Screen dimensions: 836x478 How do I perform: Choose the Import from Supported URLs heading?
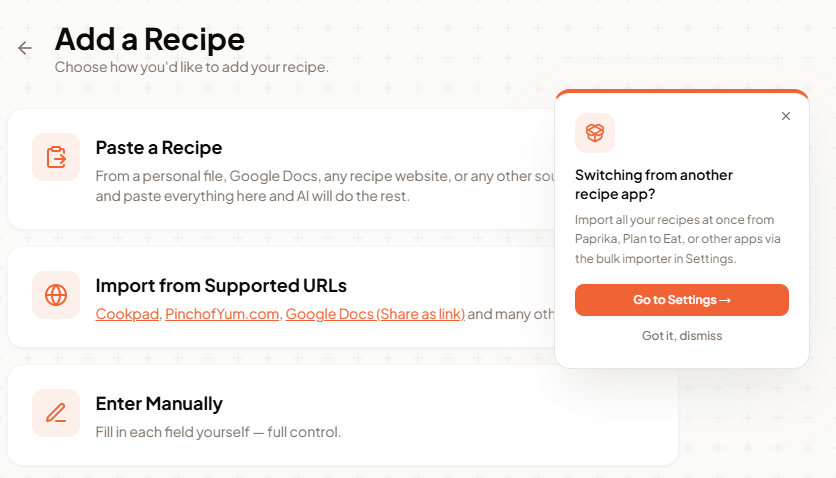tap(221, 285)
